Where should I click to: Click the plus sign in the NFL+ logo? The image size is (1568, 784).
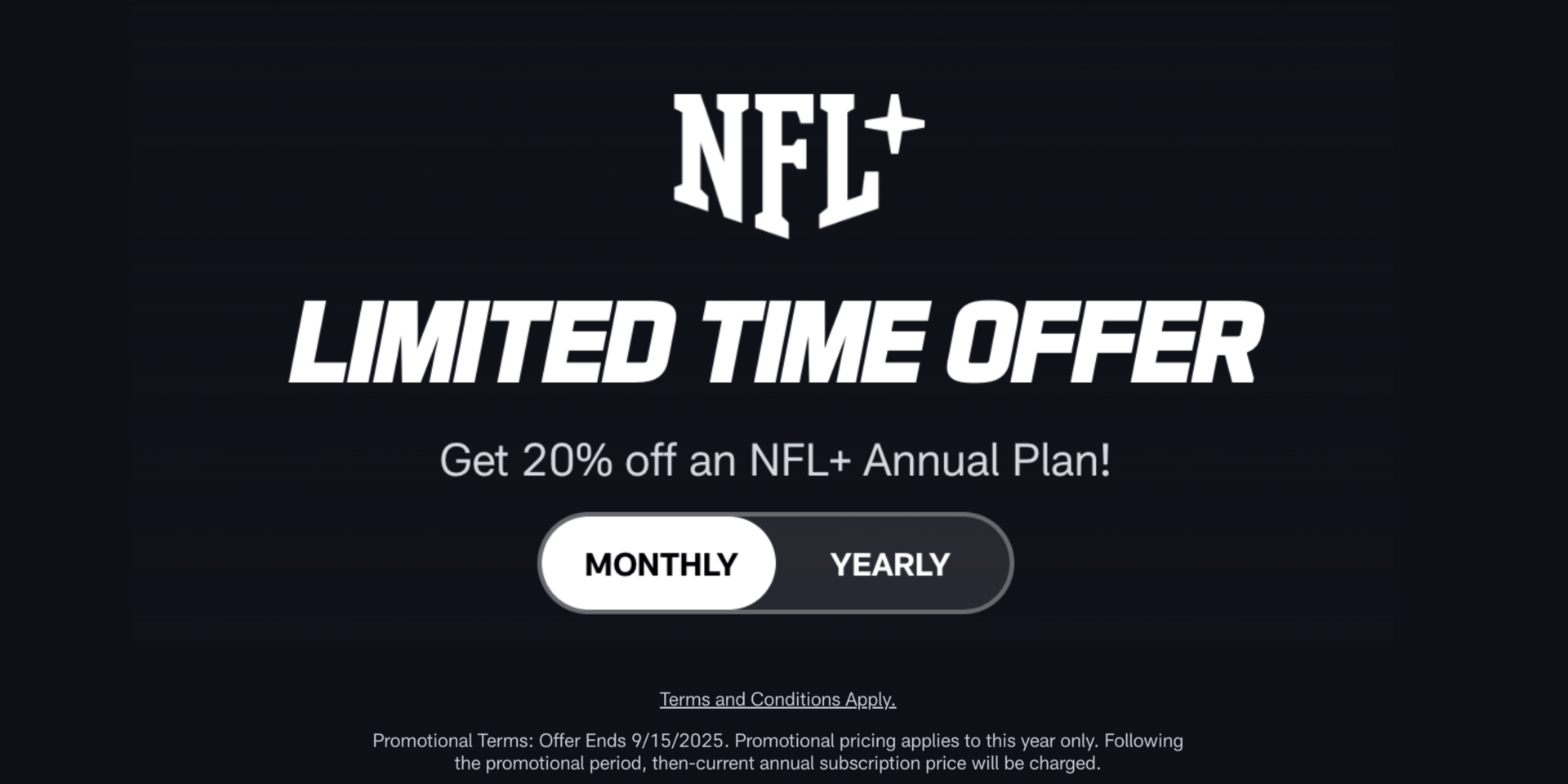click(x=895, y=124)
